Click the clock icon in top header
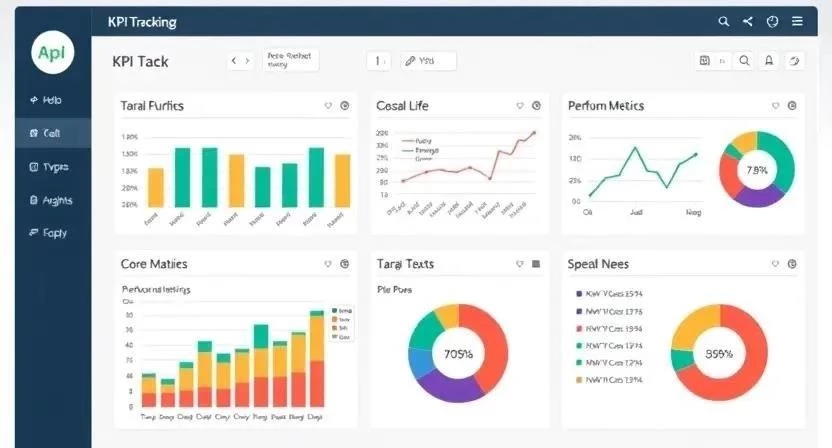This screenshot has height=448, width=832. 772,21
